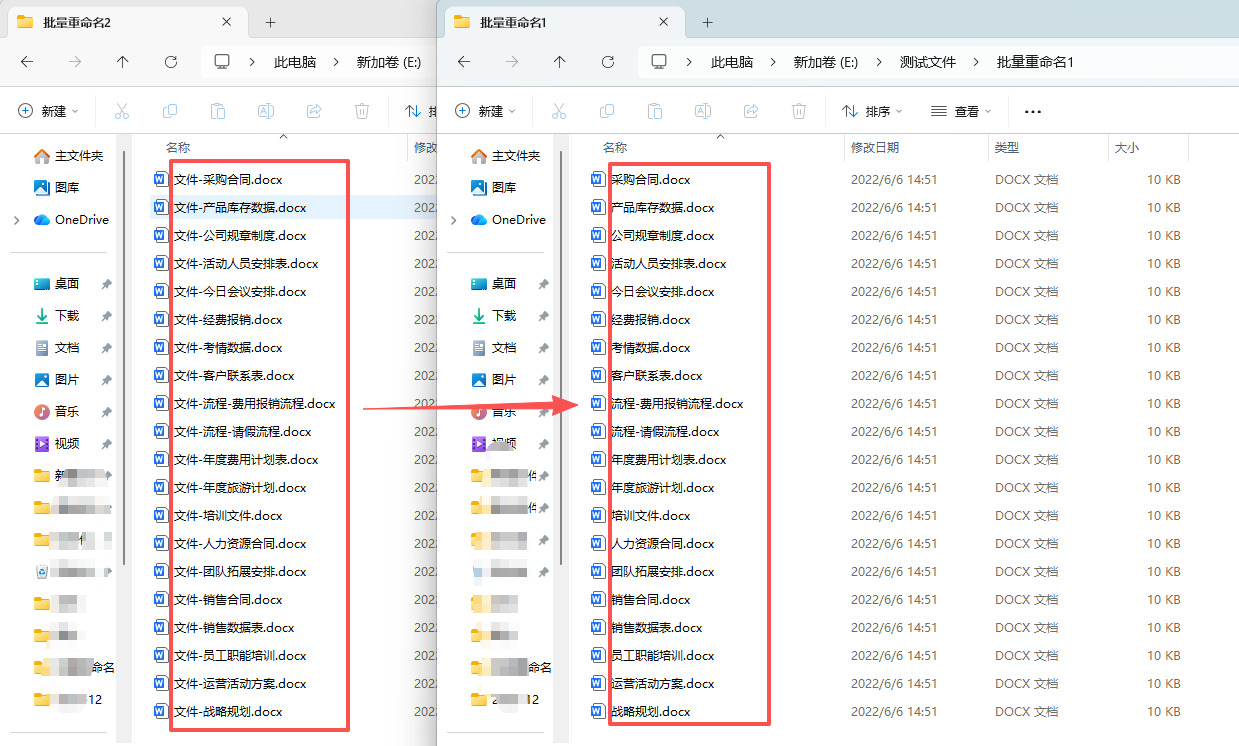This screenshot has width=1239, height=746.
Task: Go back in the 批量重命名1 window
Action: (x=464, y=62)
